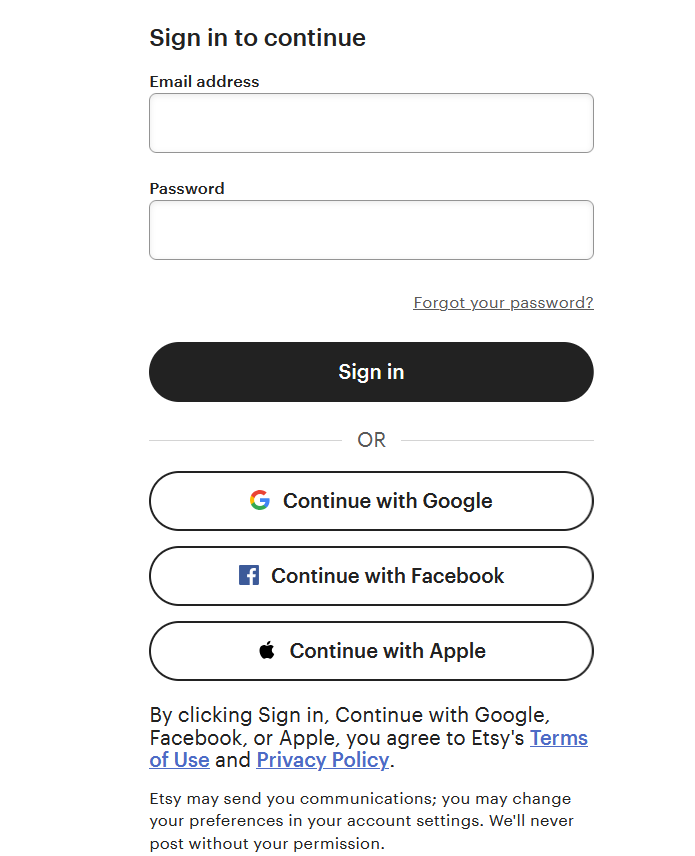Click the Google logo icon

(260, 501)
